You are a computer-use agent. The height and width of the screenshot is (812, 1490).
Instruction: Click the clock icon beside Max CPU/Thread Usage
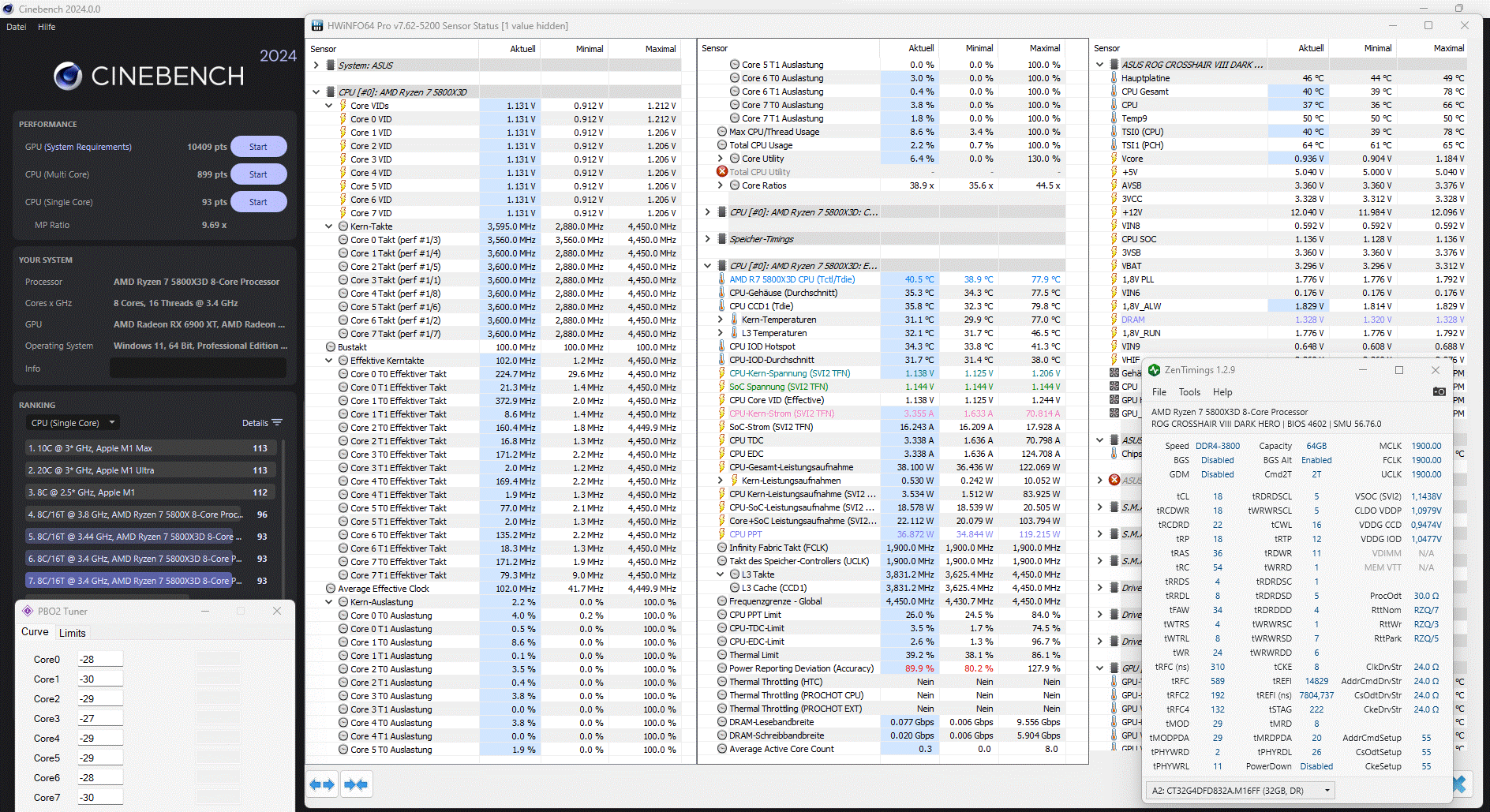coord(722,132)
